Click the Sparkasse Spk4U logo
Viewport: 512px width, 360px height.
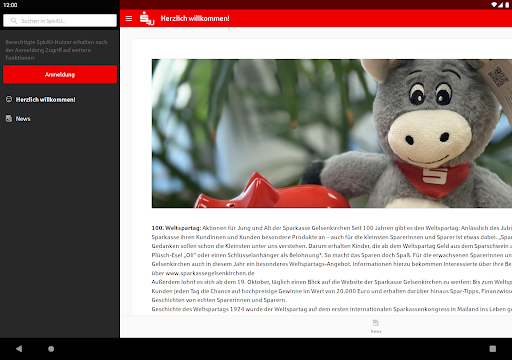(147, 18)
